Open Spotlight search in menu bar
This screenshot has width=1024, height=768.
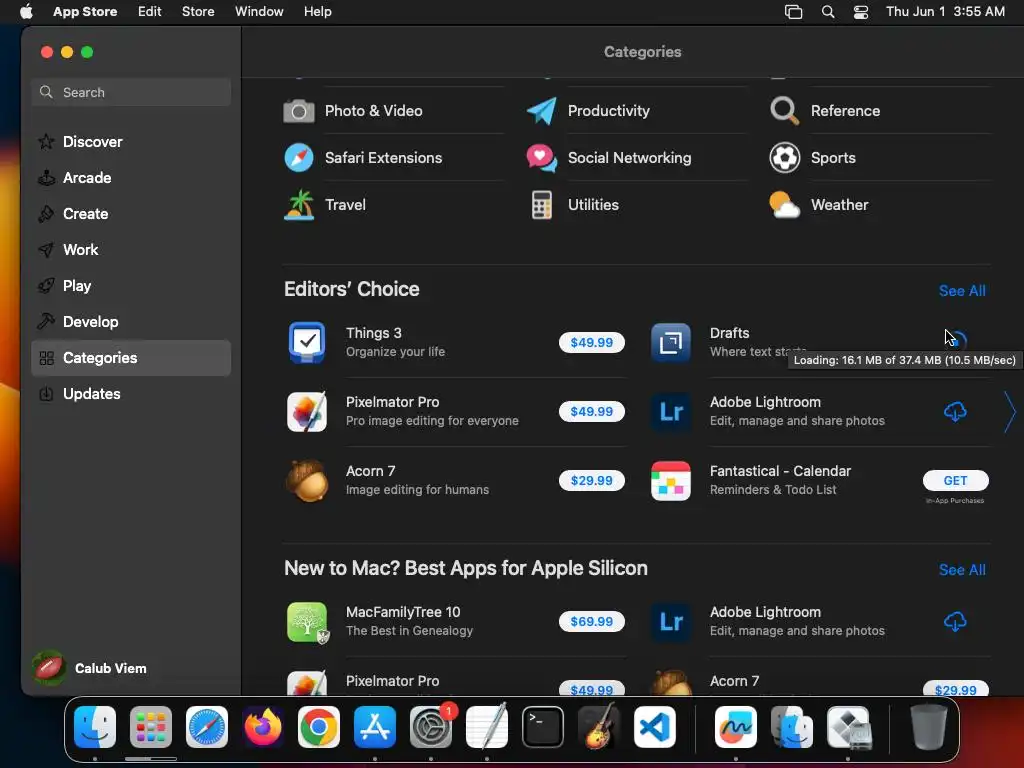pos(827,12)
